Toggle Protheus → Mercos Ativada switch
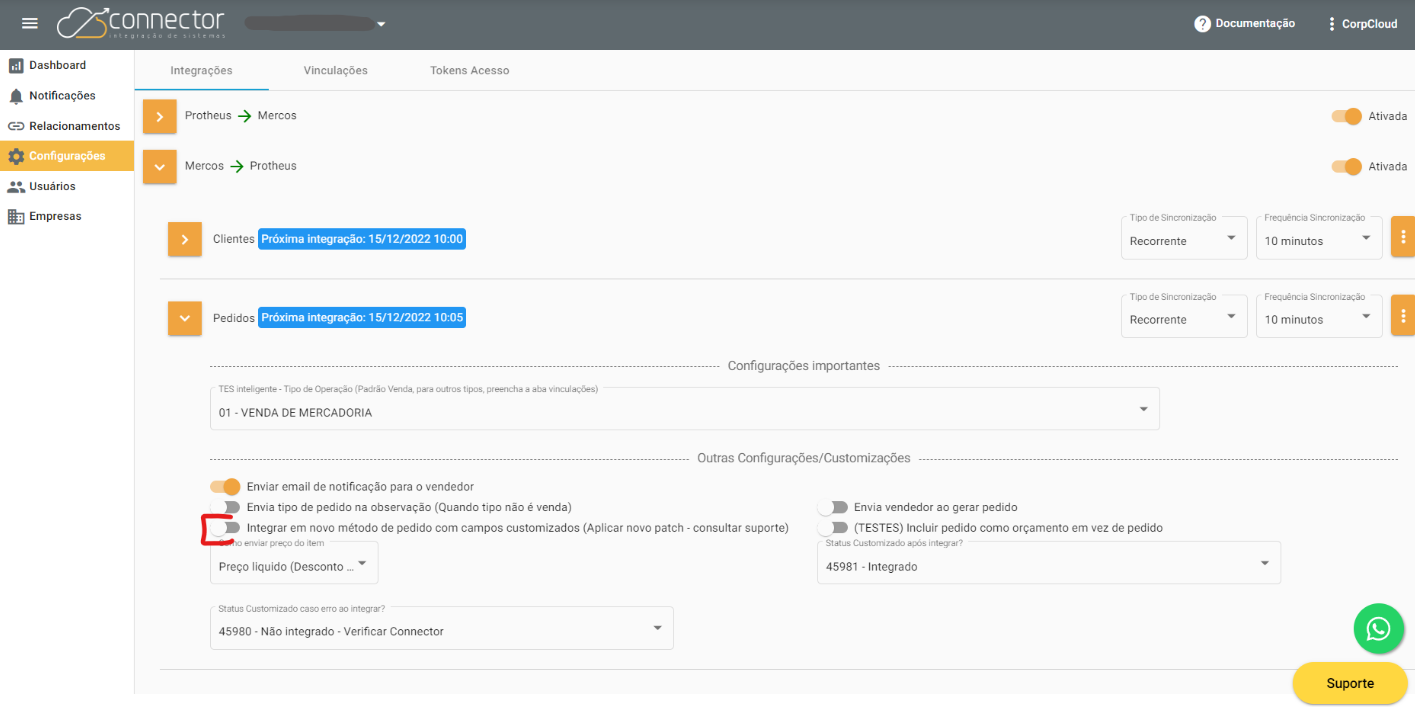 (x=1347, y=116)
